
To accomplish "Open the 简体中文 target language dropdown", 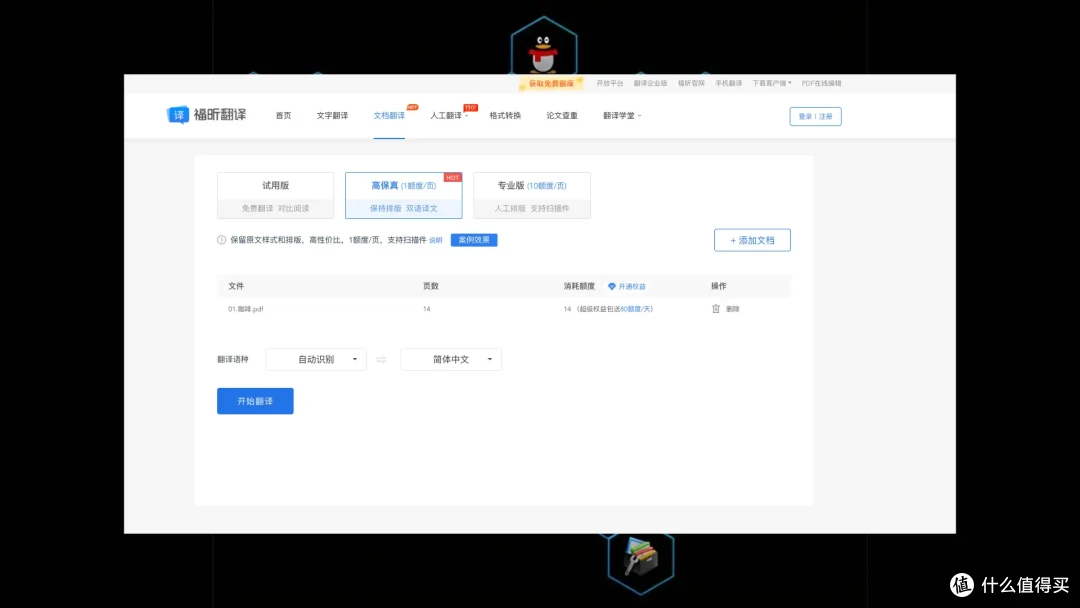I will click(x=451, y=359).
